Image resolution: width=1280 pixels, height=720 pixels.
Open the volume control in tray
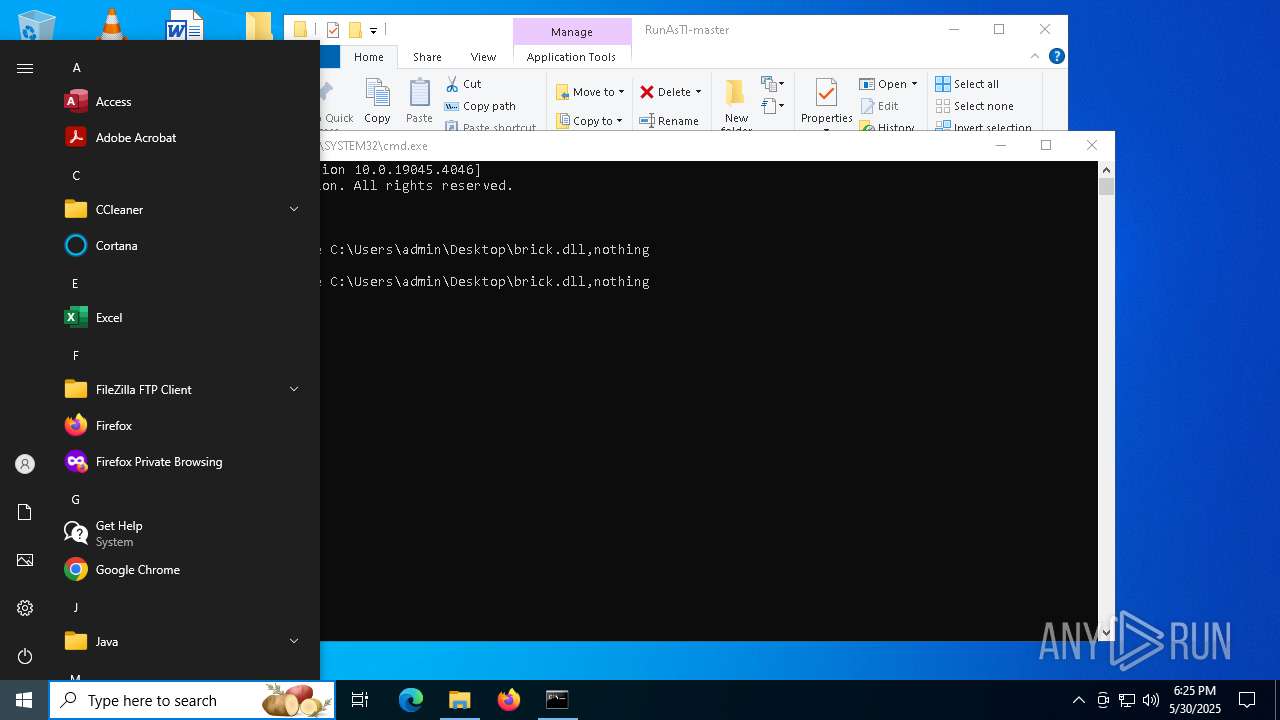point(1151,700)
